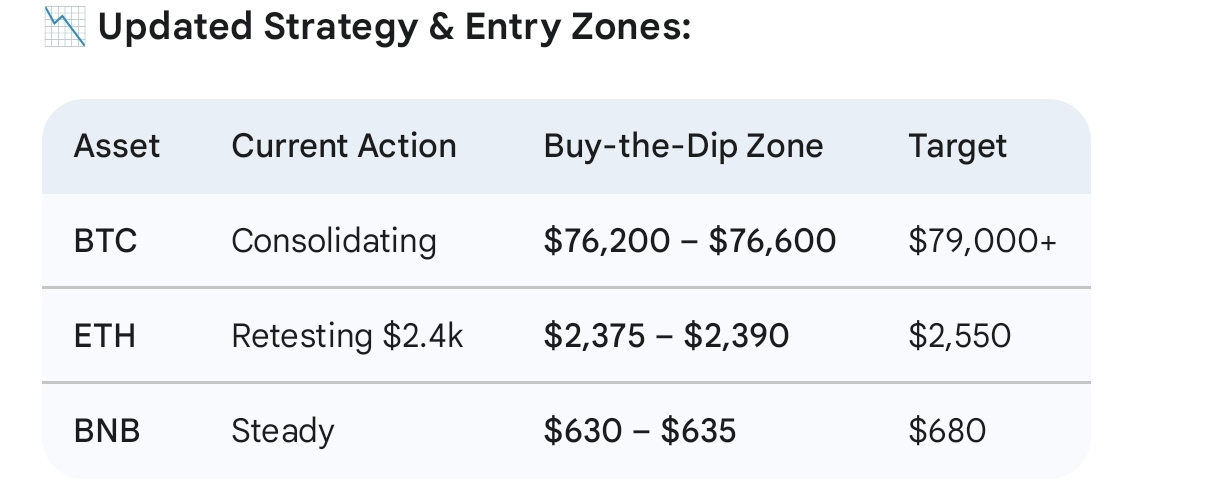
Task: Click the $79,000+ target value
Action: (982, 241)
